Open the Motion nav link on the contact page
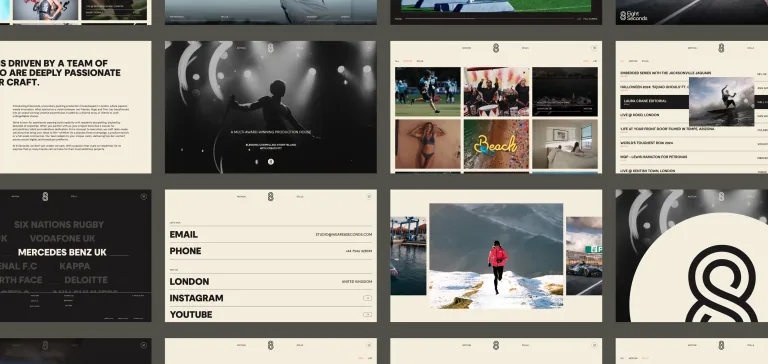The image size is (768, 364). click(x=241, y=196)
